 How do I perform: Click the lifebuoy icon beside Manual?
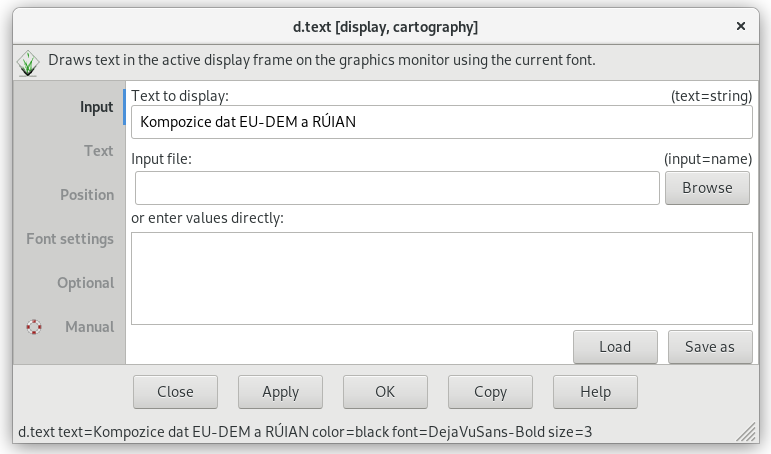(x=34, y=327)
